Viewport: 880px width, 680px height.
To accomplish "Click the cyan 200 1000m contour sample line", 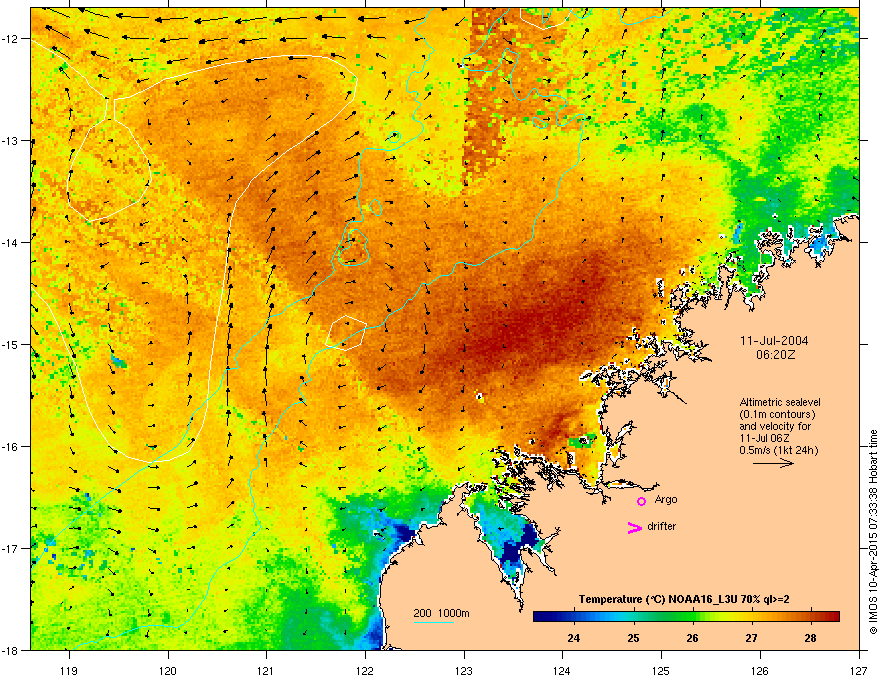I will pyautogui.click(x=434, y=622).
